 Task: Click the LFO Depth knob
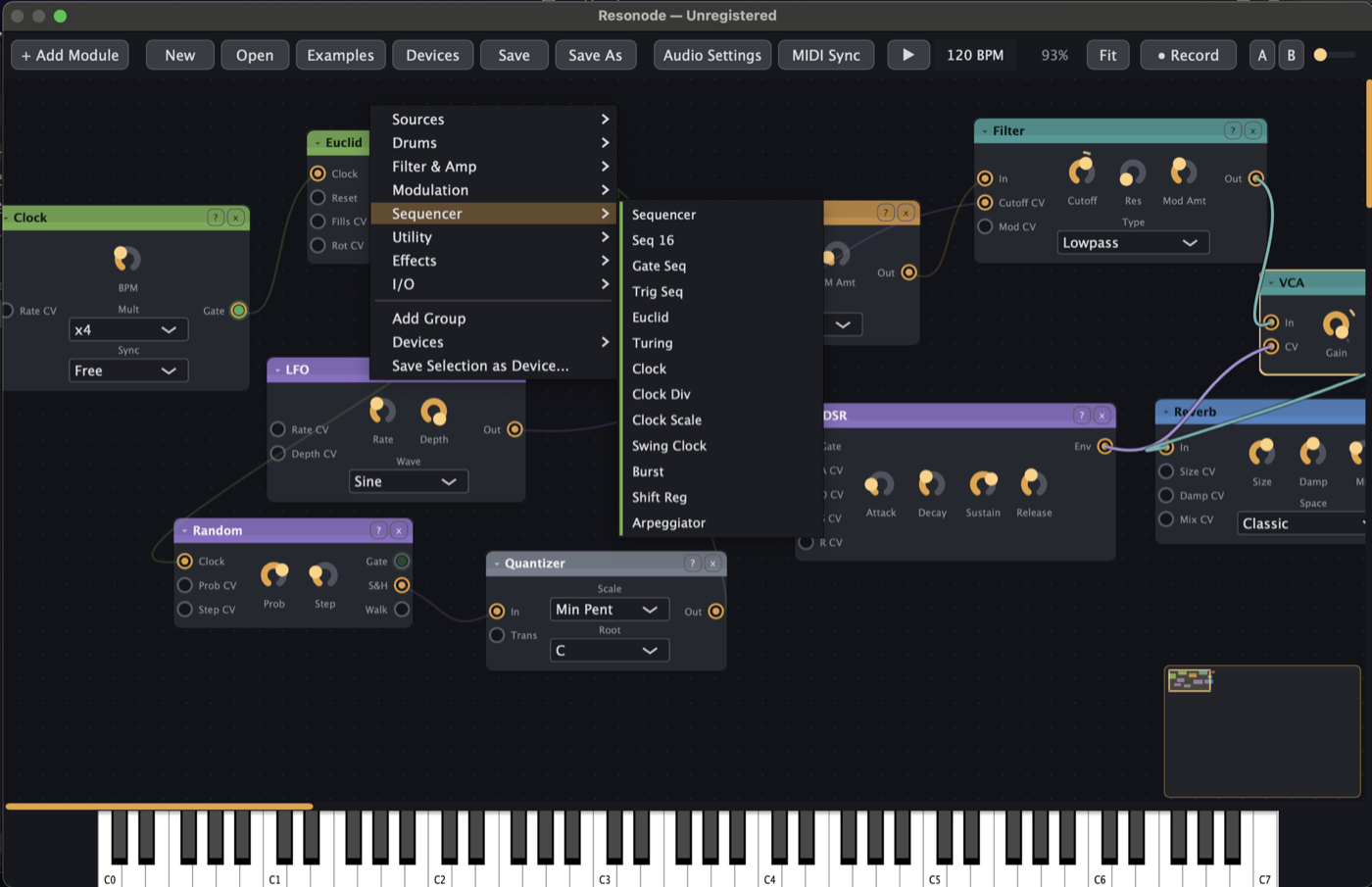tap(433, 412)
